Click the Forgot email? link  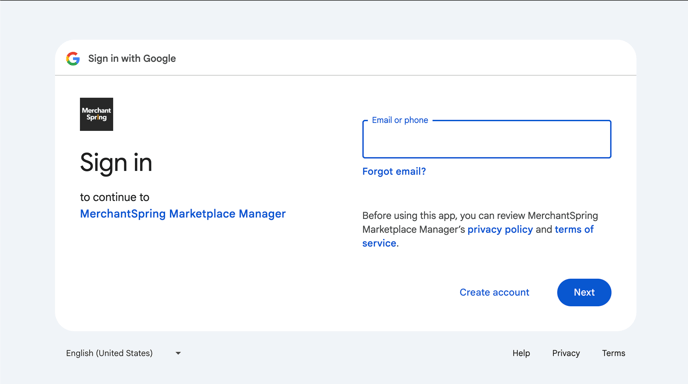pos(394,172)
